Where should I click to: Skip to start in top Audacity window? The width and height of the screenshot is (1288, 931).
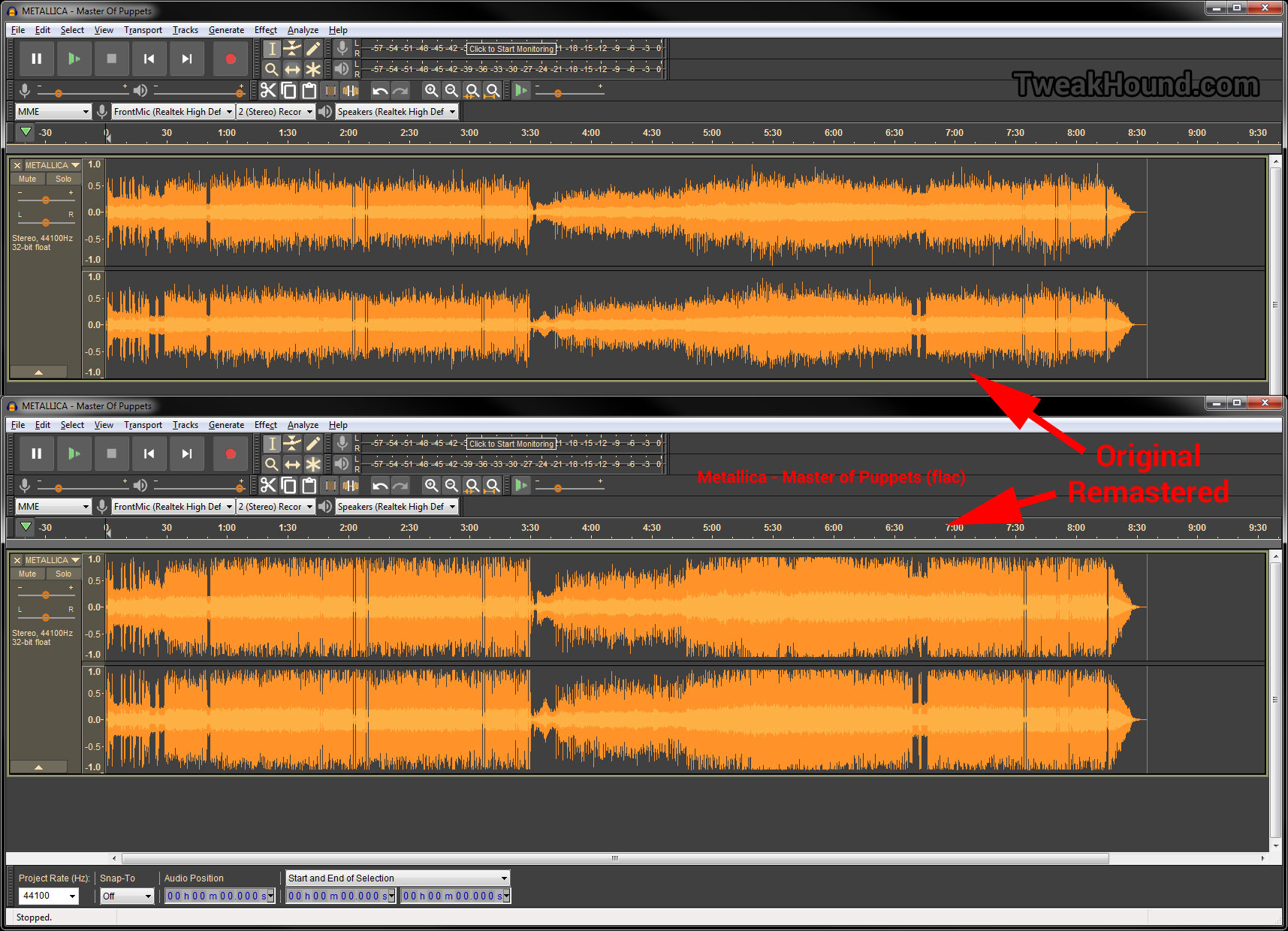point(149,59)
